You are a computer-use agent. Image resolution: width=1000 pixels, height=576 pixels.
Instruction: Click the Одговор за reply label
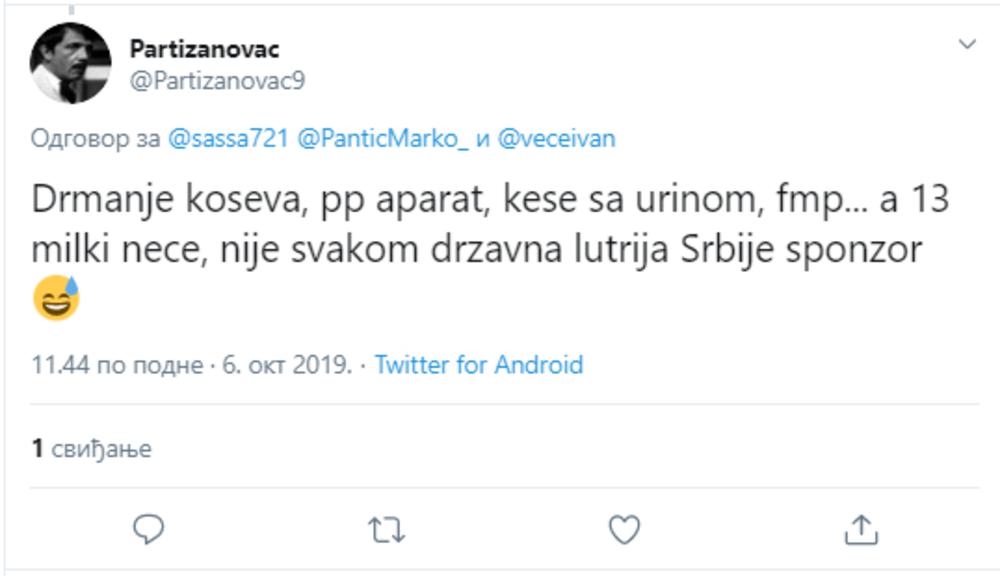[x=95, y=138]
